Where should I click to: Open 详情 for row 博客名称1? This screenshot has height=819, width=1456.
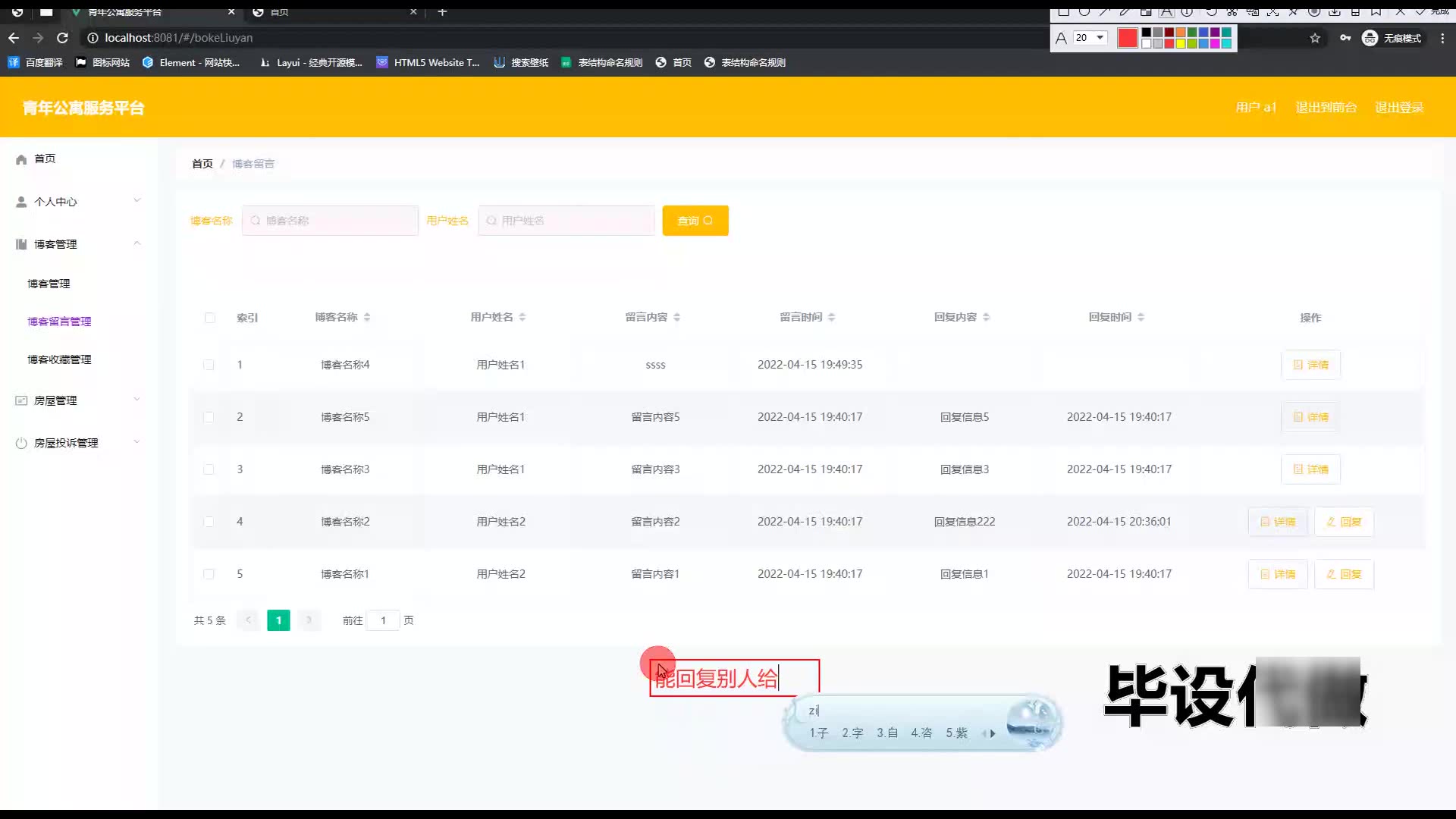1278,574
